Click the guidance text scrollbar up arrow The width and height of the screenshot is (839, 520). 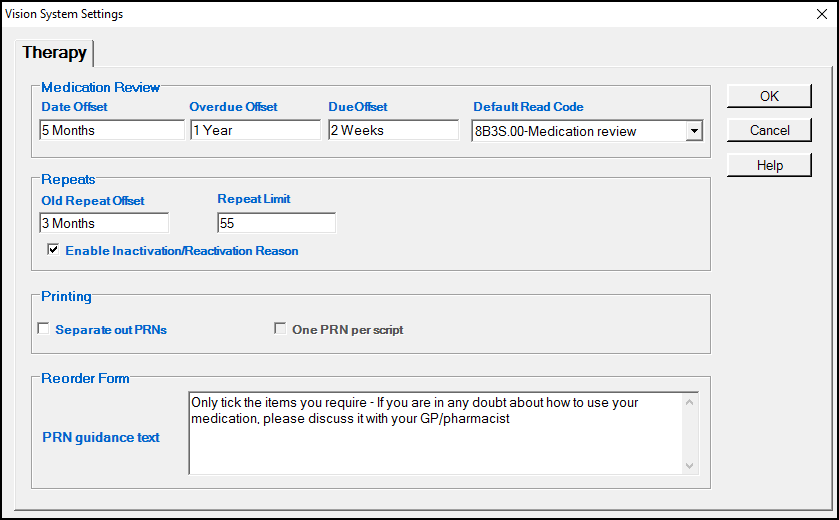[x=689, y=403]
